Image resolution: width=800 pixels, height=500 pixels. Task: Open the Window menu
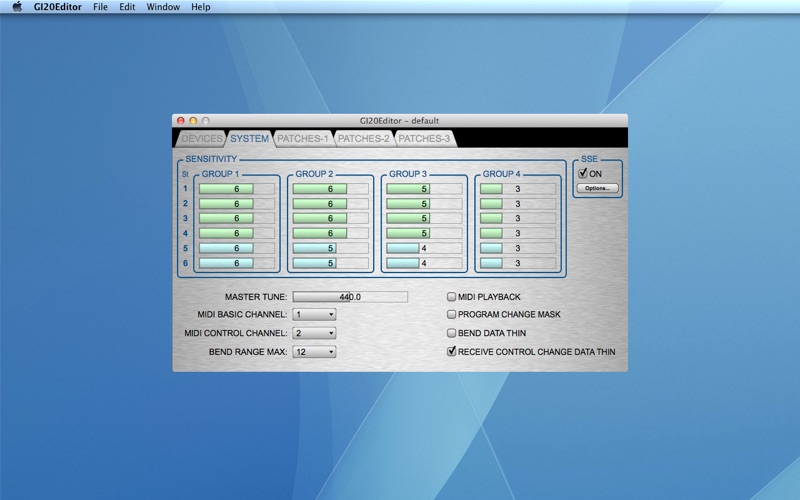163,7
